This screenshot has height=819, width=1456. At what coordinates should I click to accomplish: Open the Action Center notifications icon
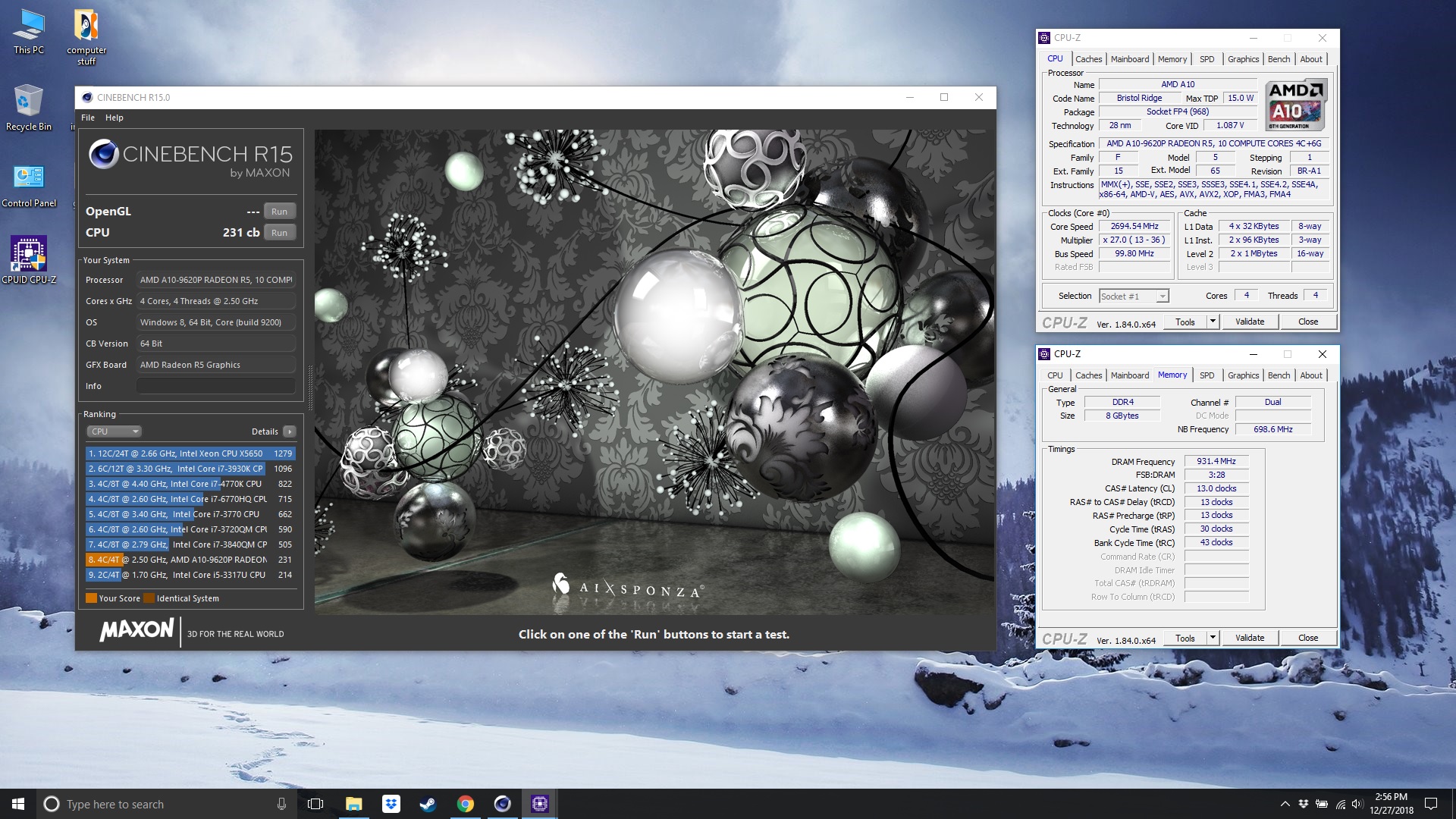coord(1431,804)
